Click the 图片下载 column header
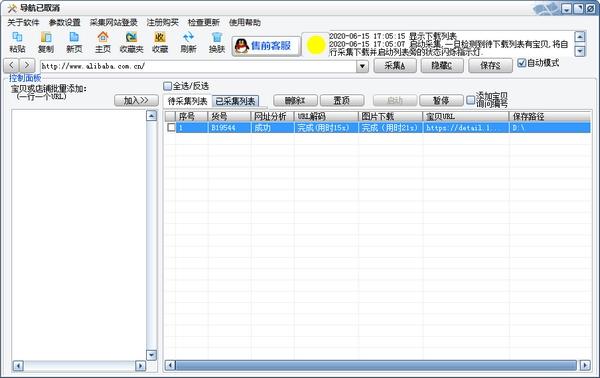 click(x=391, y=116)
